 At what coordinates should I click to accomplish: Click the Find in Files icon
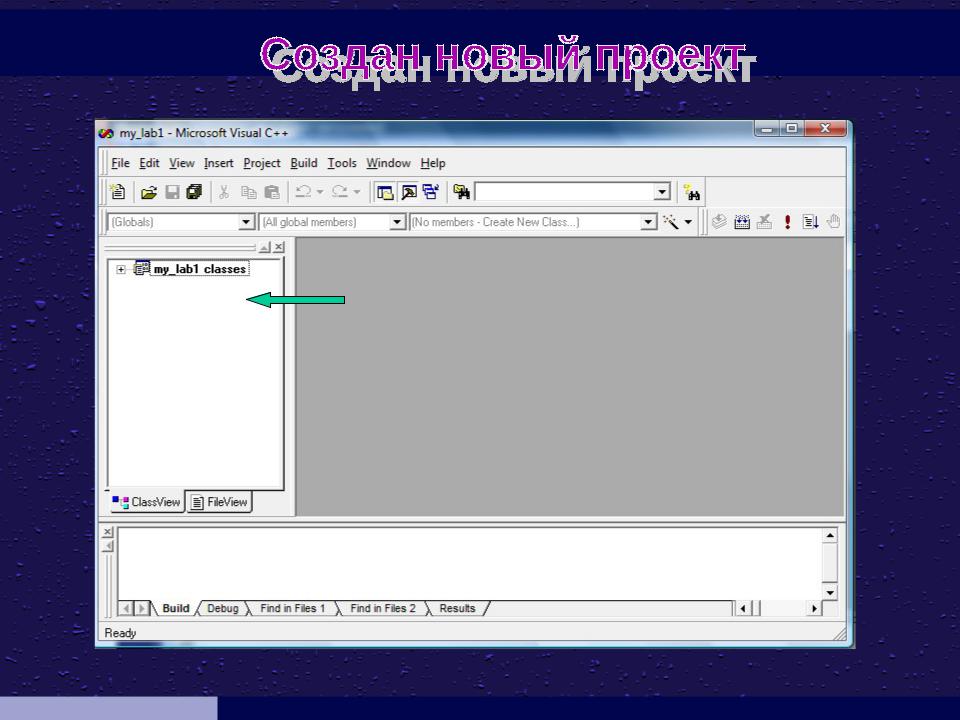pos(462,192)
